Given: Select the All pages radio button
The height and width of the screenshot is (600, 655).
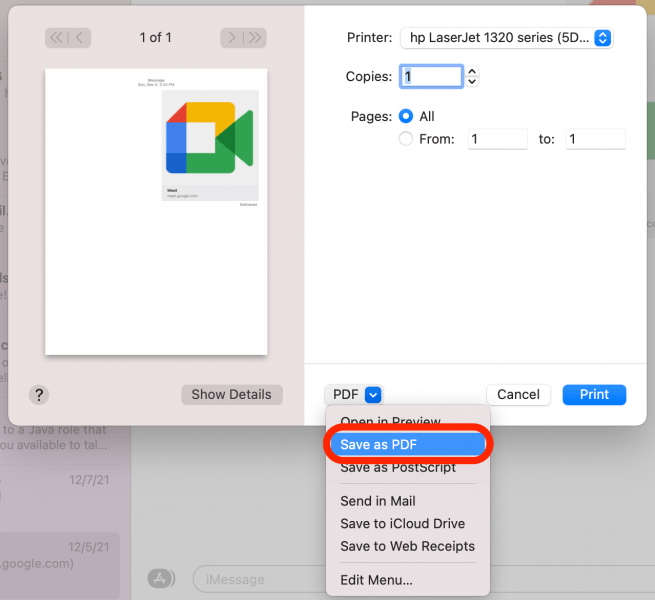Looking at the screenshot, I should coord(406,116).
